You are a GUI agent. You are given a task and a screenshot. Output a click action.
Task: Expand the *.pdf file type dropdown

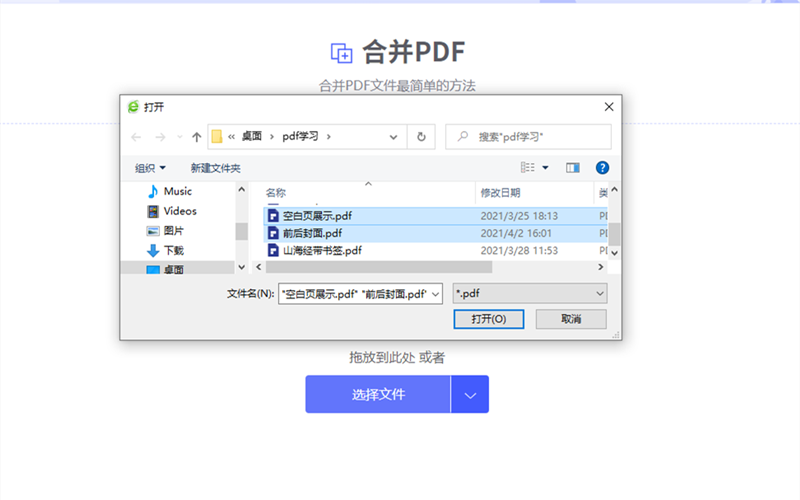tap(530, 293)
